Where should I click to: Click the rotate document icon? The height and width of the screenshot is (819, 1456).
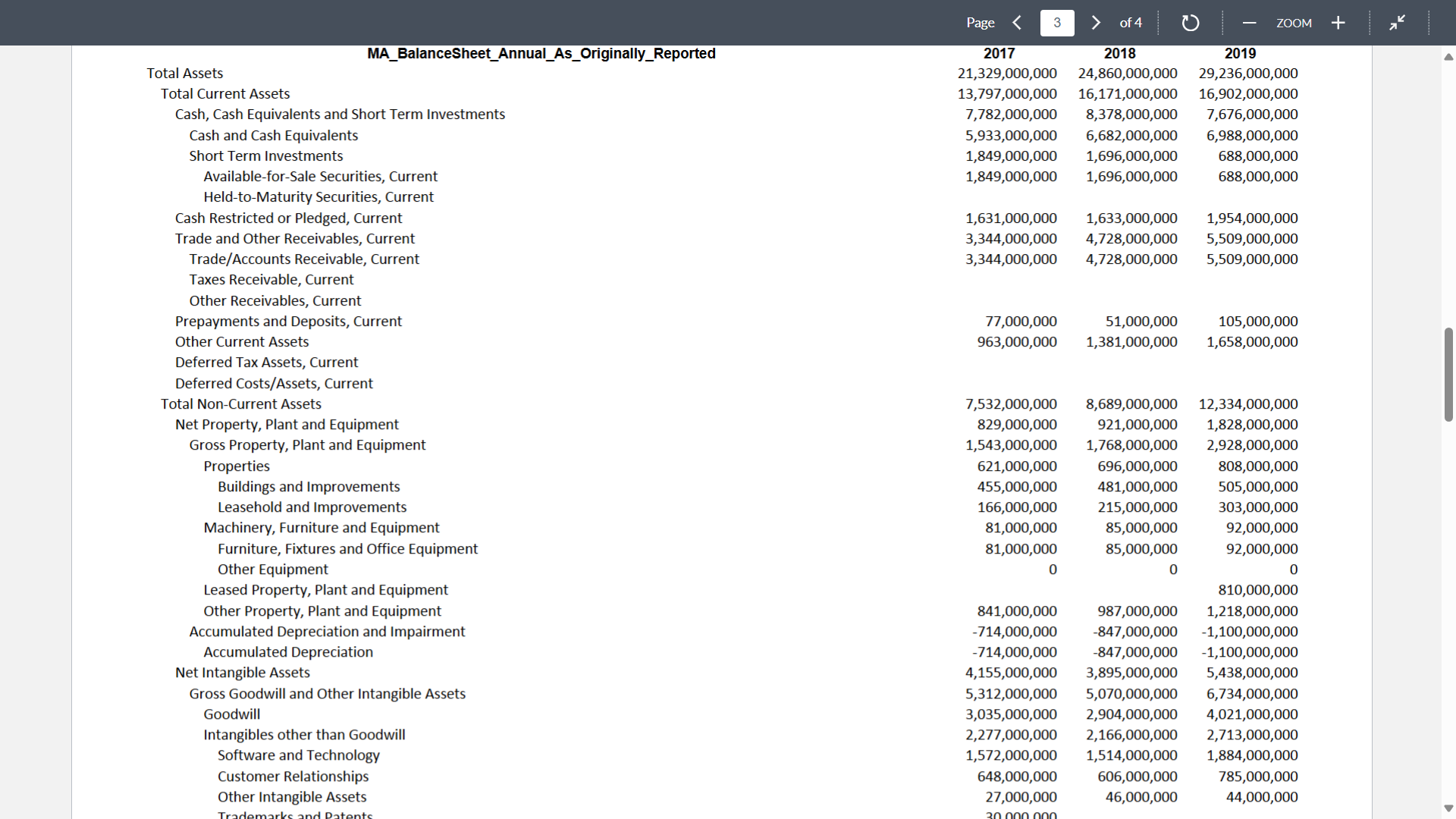coord(1191,23)
